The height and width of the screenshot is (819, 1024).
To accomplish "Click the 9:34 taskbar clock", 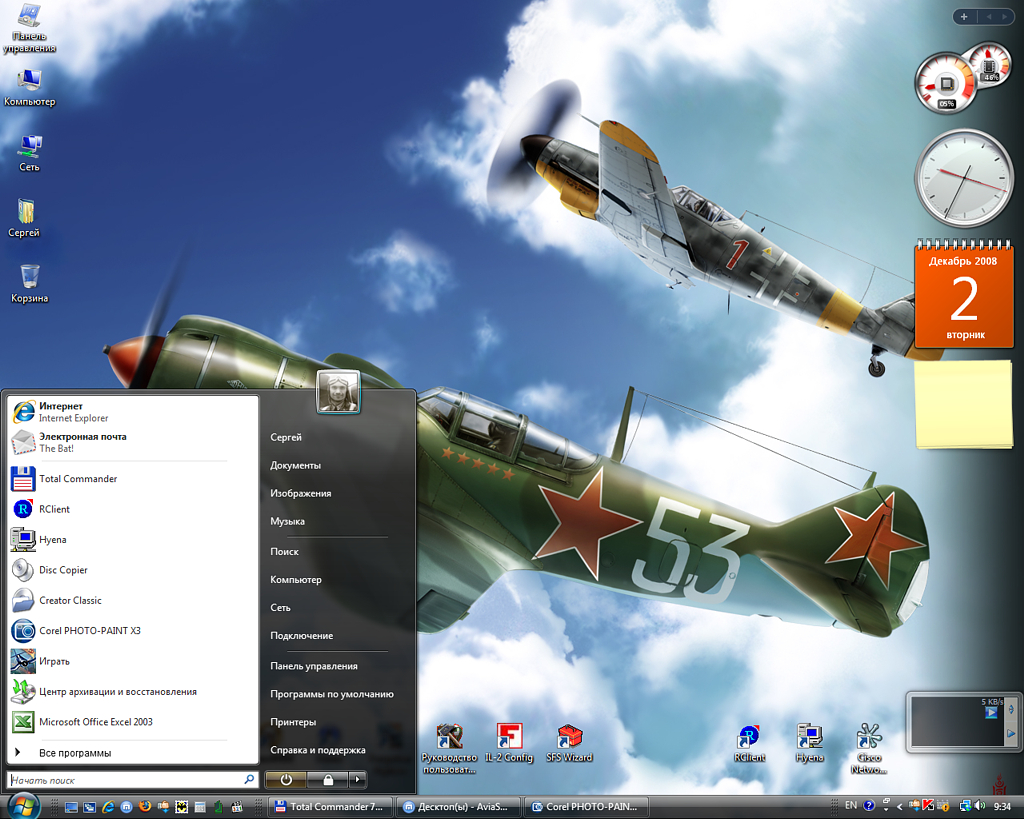I will tap(1002, 807).
